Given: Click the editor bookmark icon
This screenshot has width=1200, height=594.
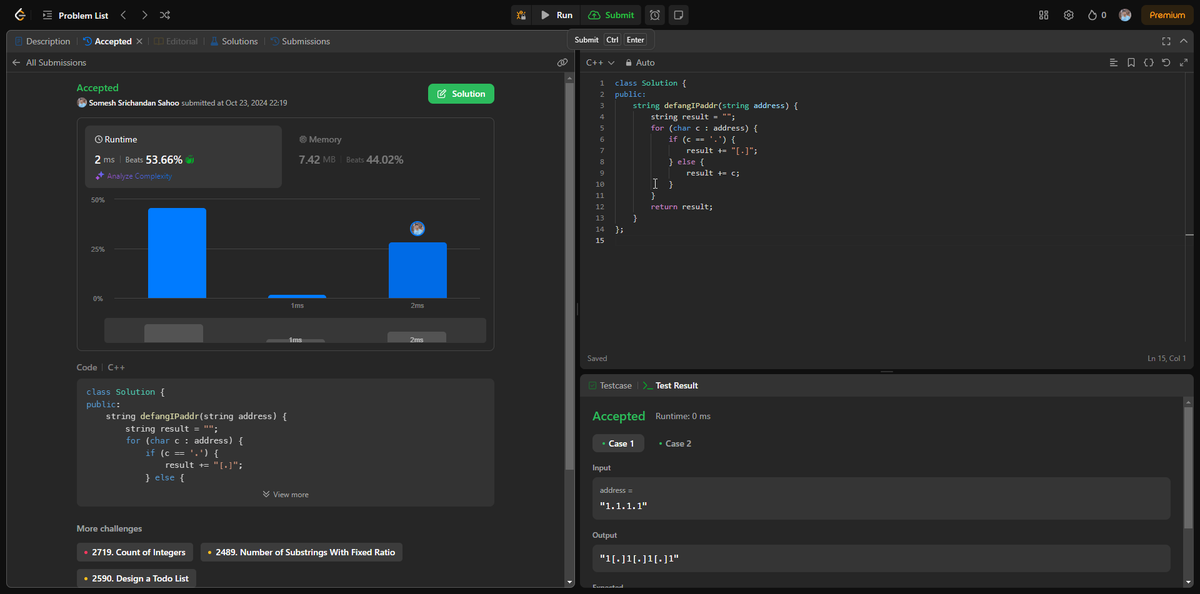Looking at the screenshot, I should click(x=1131, y=62).
